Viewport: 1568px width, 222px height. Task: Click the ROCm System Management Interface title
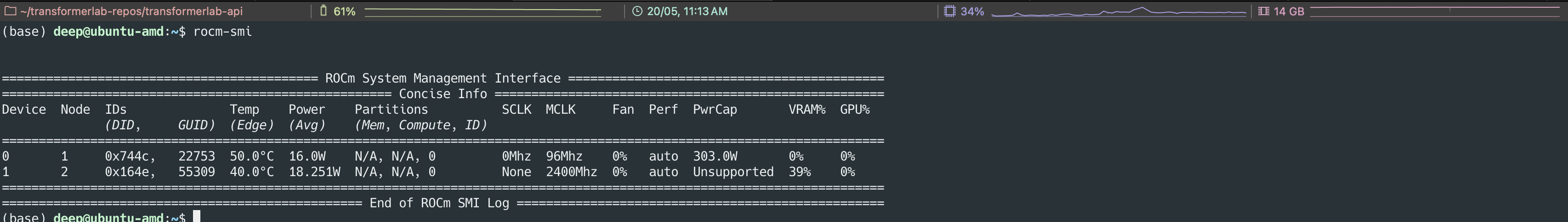coord(443,78)
